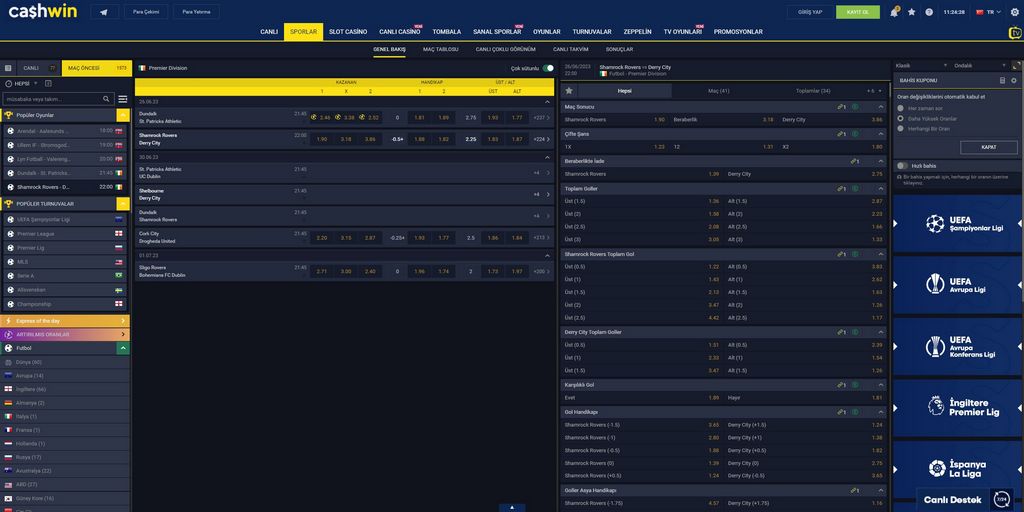Viewport: 1024px width, 512px height.
Task: Open the bet slip settings gear
Action: [1014, 80]
